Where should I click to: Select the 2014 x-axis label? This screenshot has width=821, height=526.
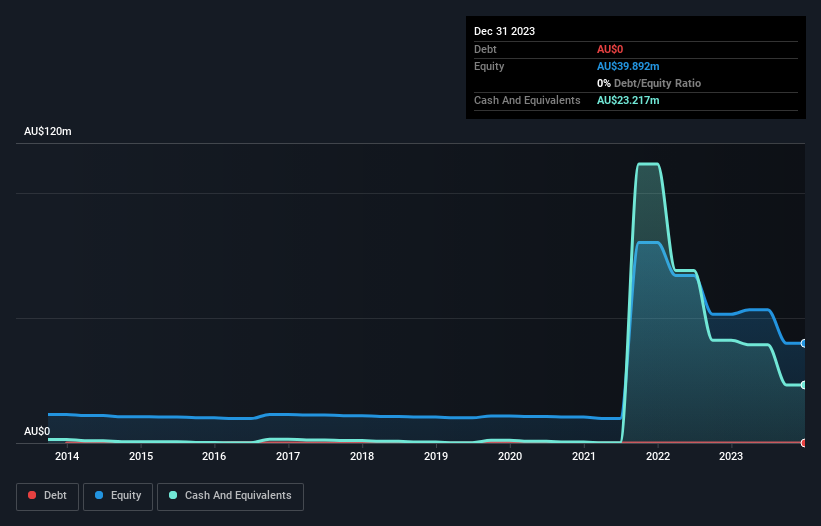(67, 456)
